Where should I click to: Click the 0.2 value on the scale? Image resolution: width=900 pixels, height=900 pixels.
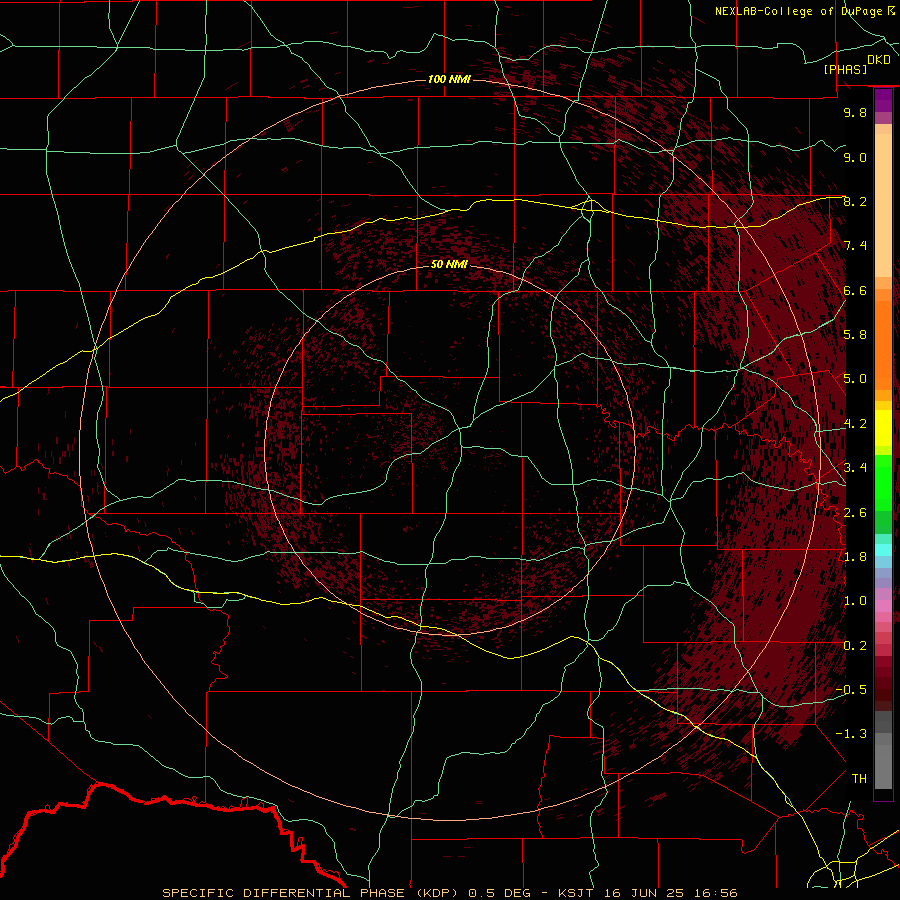855,646
